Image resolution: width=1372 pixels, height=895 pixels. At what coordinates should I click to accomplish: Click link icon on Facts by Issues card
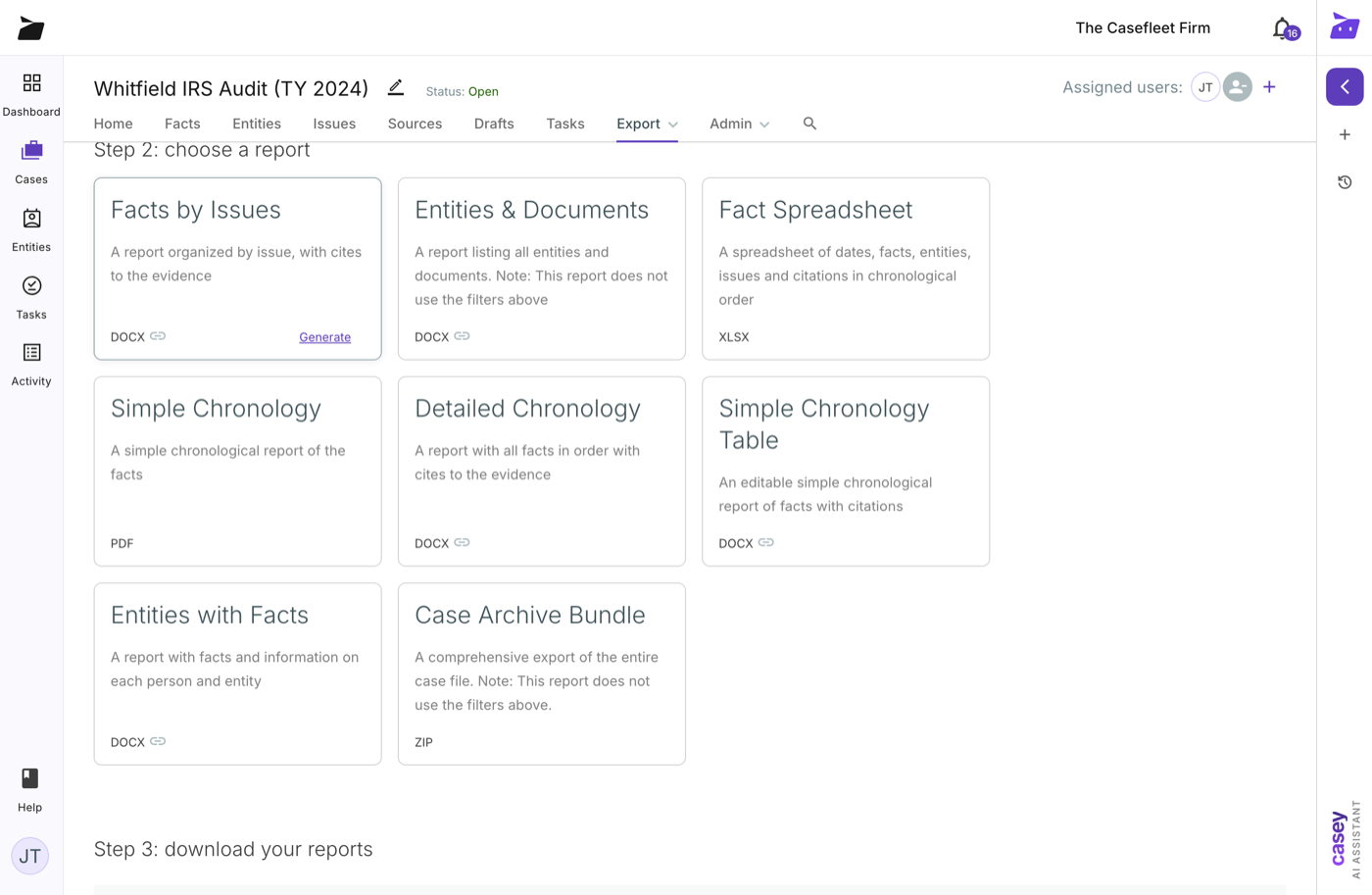(158, 336)
